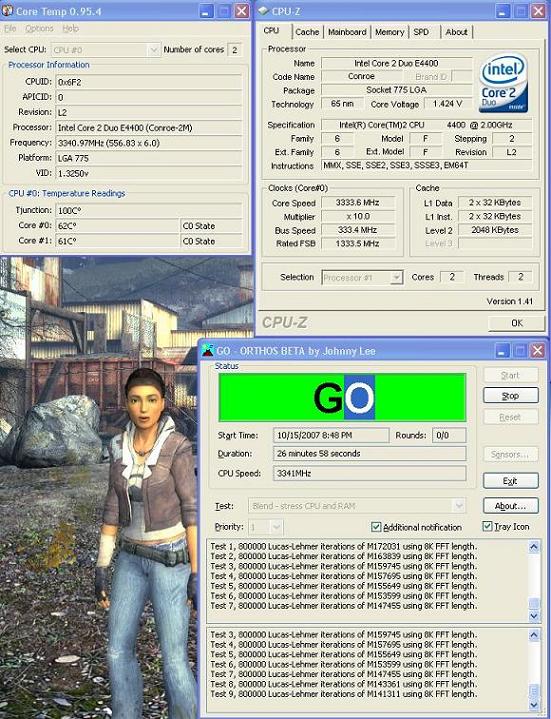
Task: Click the Test 9 M141311 log line
Action: [x=344, y=694]
